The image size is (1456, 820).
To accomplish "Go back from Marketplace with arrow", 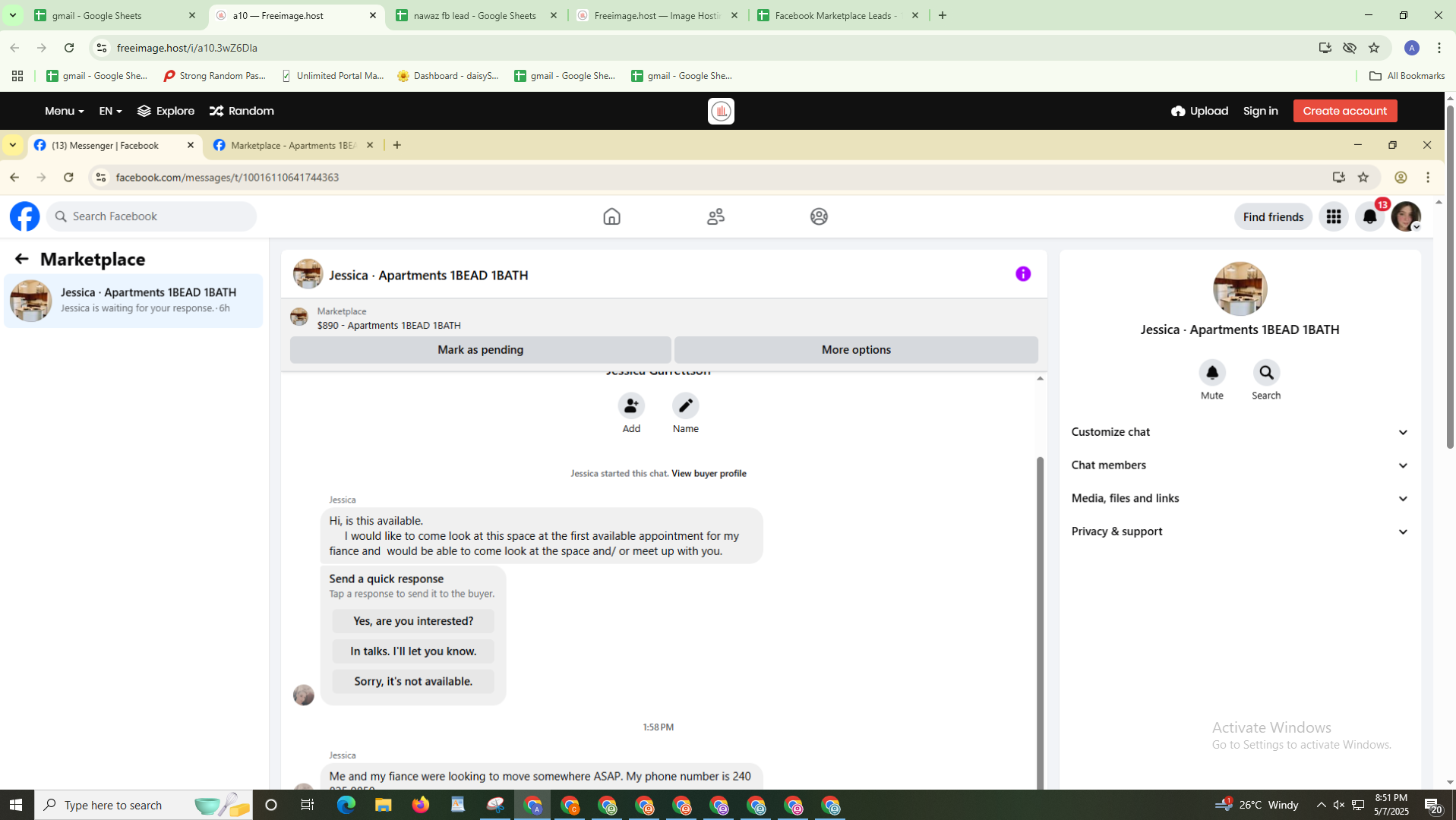I will point(21,259).
